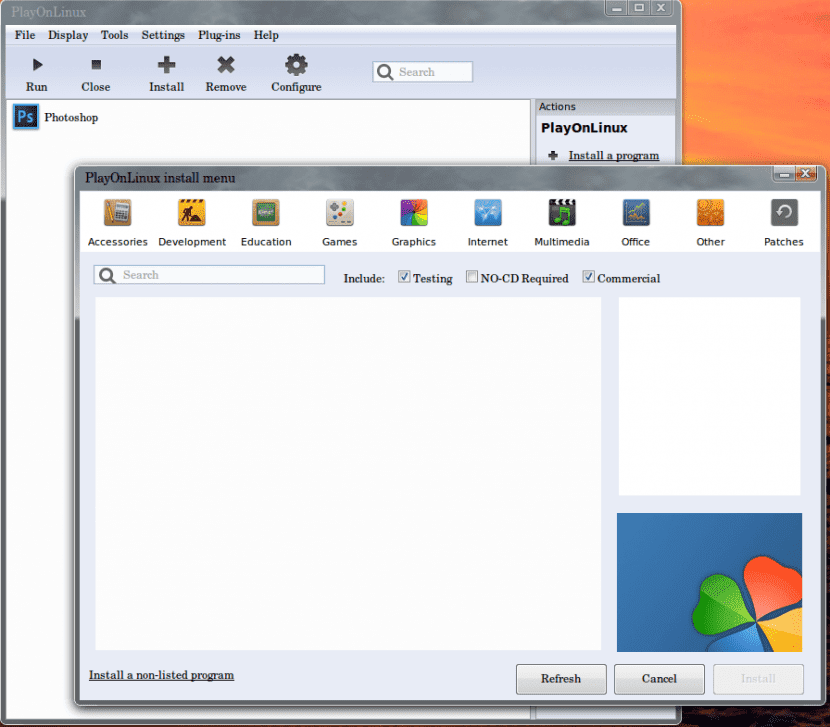Minimize the install menu dialog
The height and width of the screenshot is (727, 830).
(784, 174)
